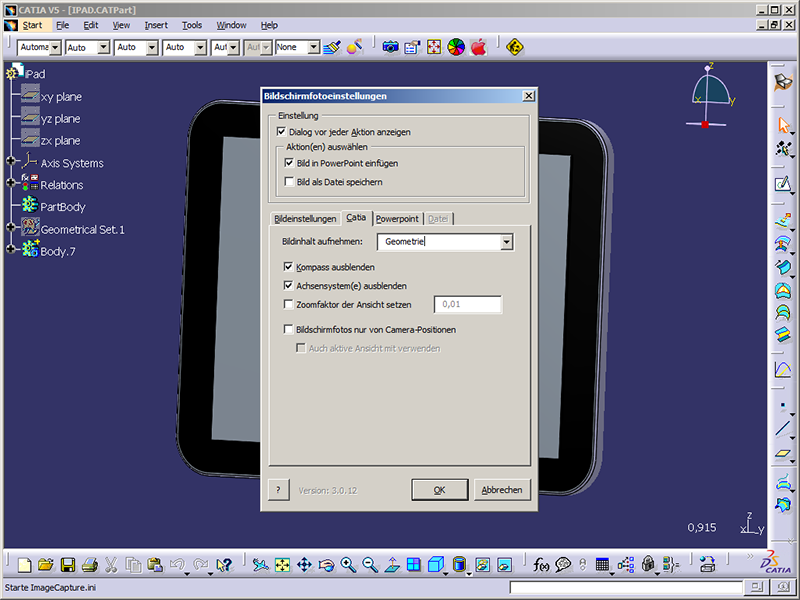Uncheck 'Kompass ausblenden' checkbox
Viewport: 800px width, 600px height.
(x=288, y=267)
